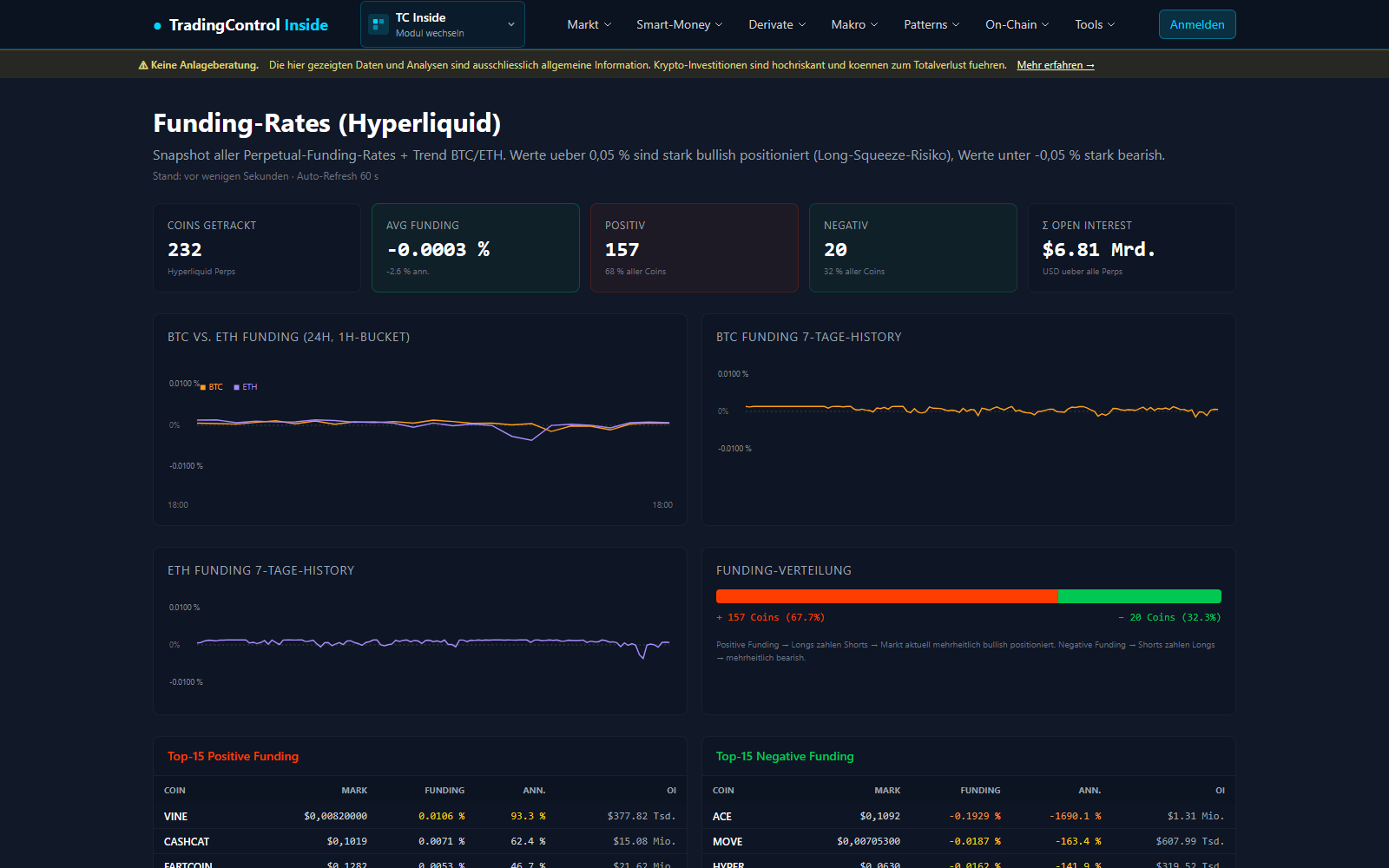Click CASHCAT mark price $0,1019
This screenshot has height=868, width=1389.
[x=347, y=842]
